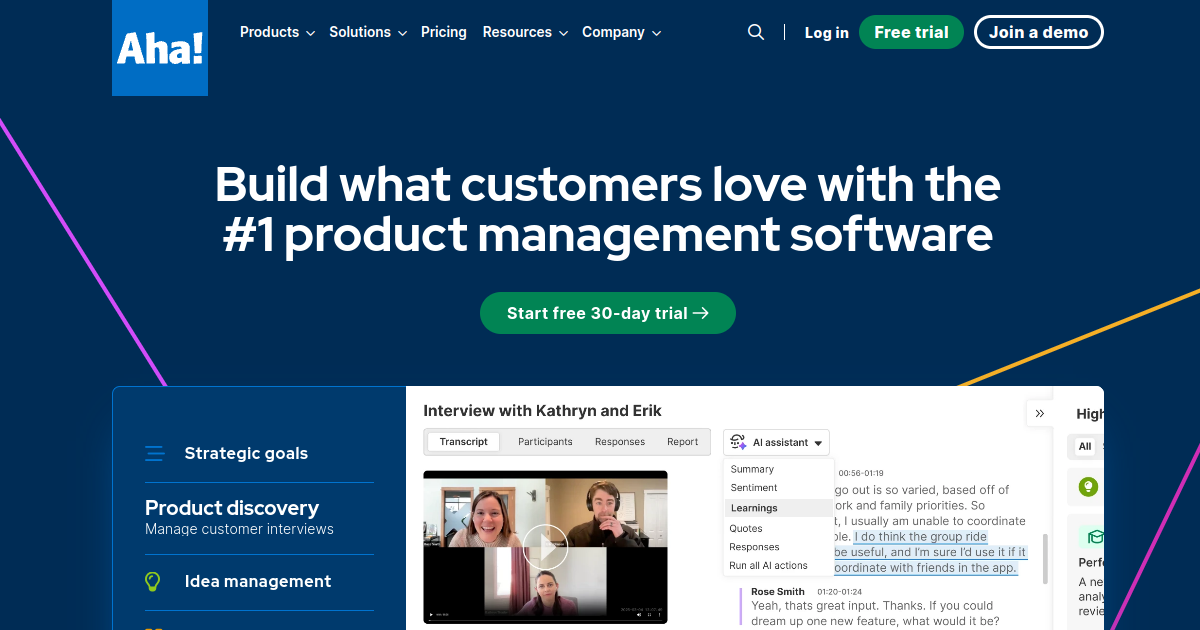The image size is (1200, 630).
Task: Play the interview video
Action: (545, 547)
